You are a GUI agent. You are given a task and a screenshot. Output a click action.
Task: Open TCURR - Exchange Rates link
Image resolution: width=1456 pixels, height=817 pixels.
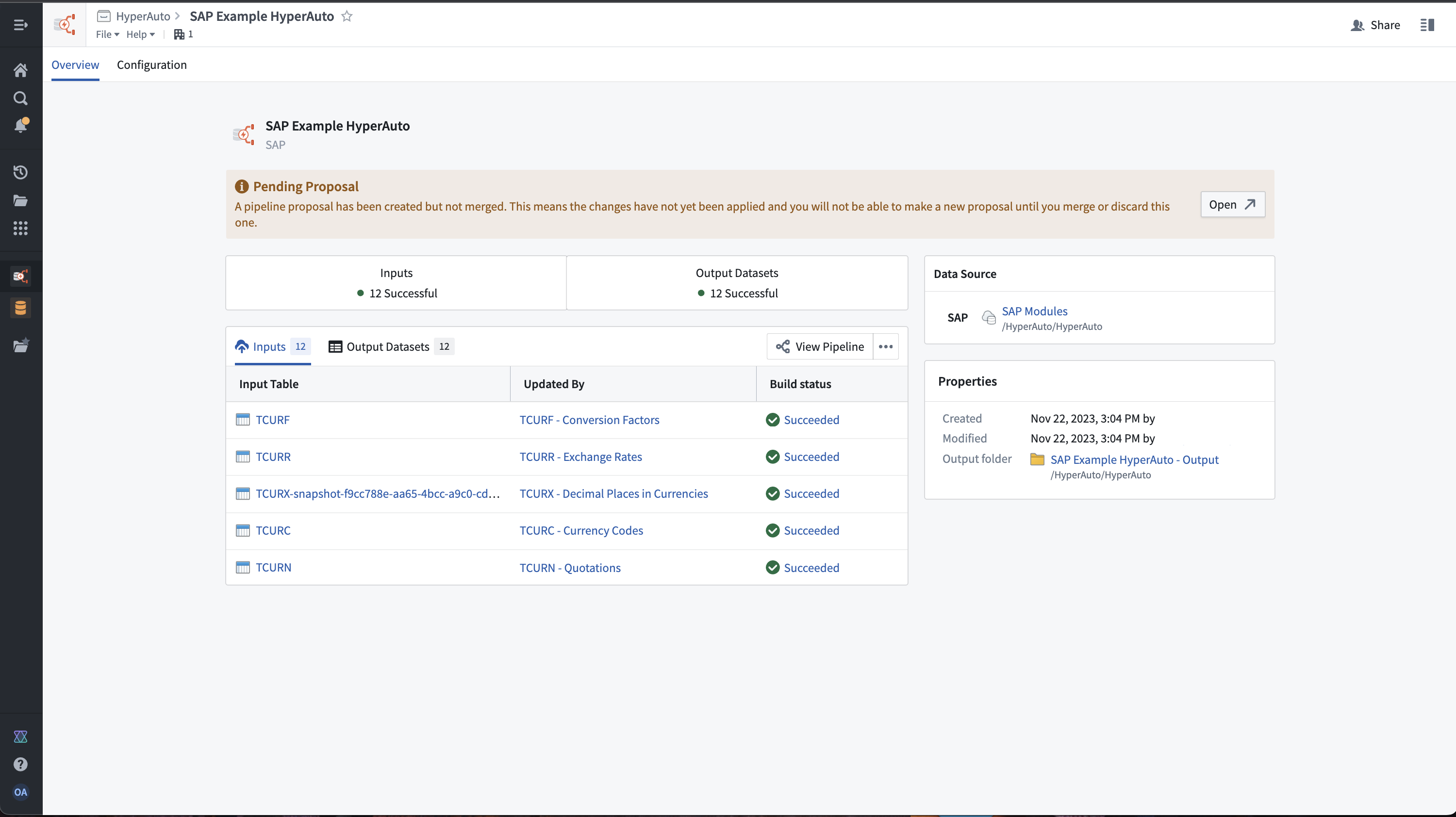coord(580,457)
